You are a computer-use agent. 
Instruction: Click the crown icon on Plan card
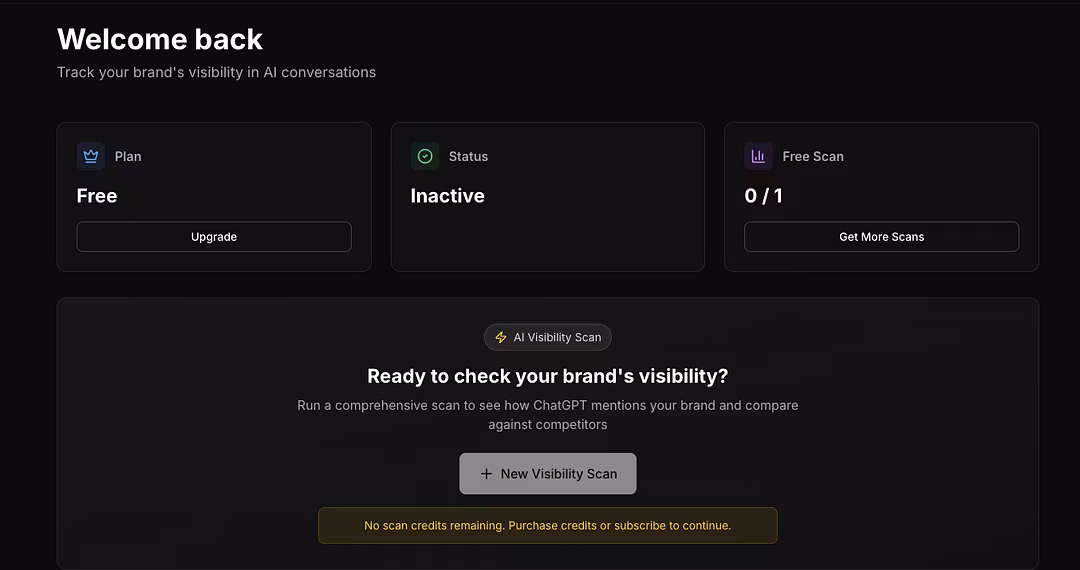click(x=91, y=156)
